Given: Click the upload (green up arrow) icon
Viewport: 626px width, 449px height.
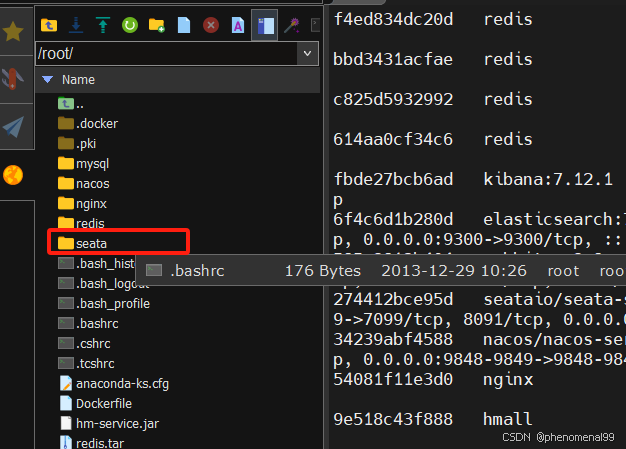Looking at the screenshot, I should [103, 26].
